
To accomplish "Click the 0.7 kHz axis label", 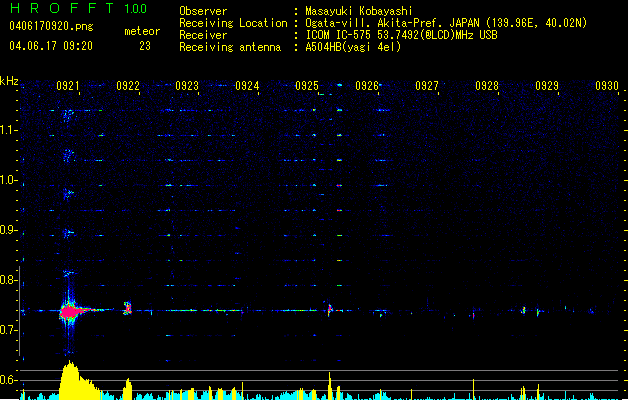I will (9, 330).
